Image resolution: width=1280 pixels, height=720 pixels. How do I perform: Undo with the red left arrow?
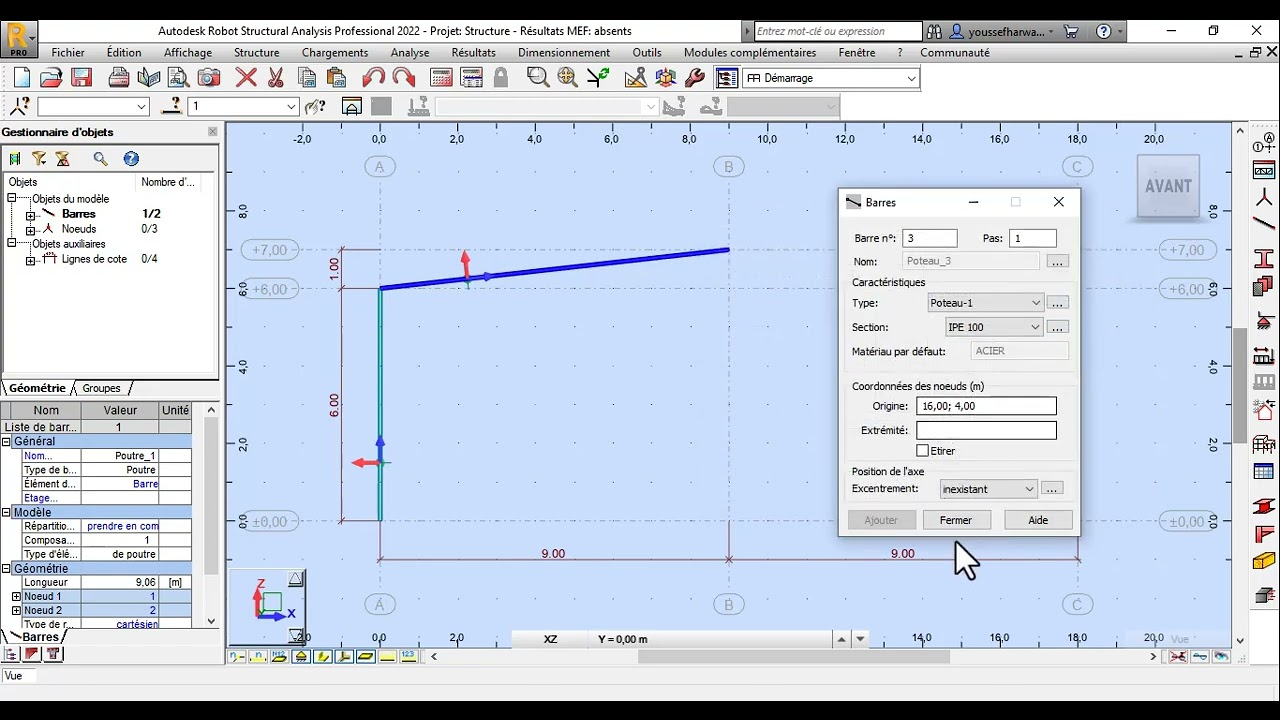(x=373, y=78)
